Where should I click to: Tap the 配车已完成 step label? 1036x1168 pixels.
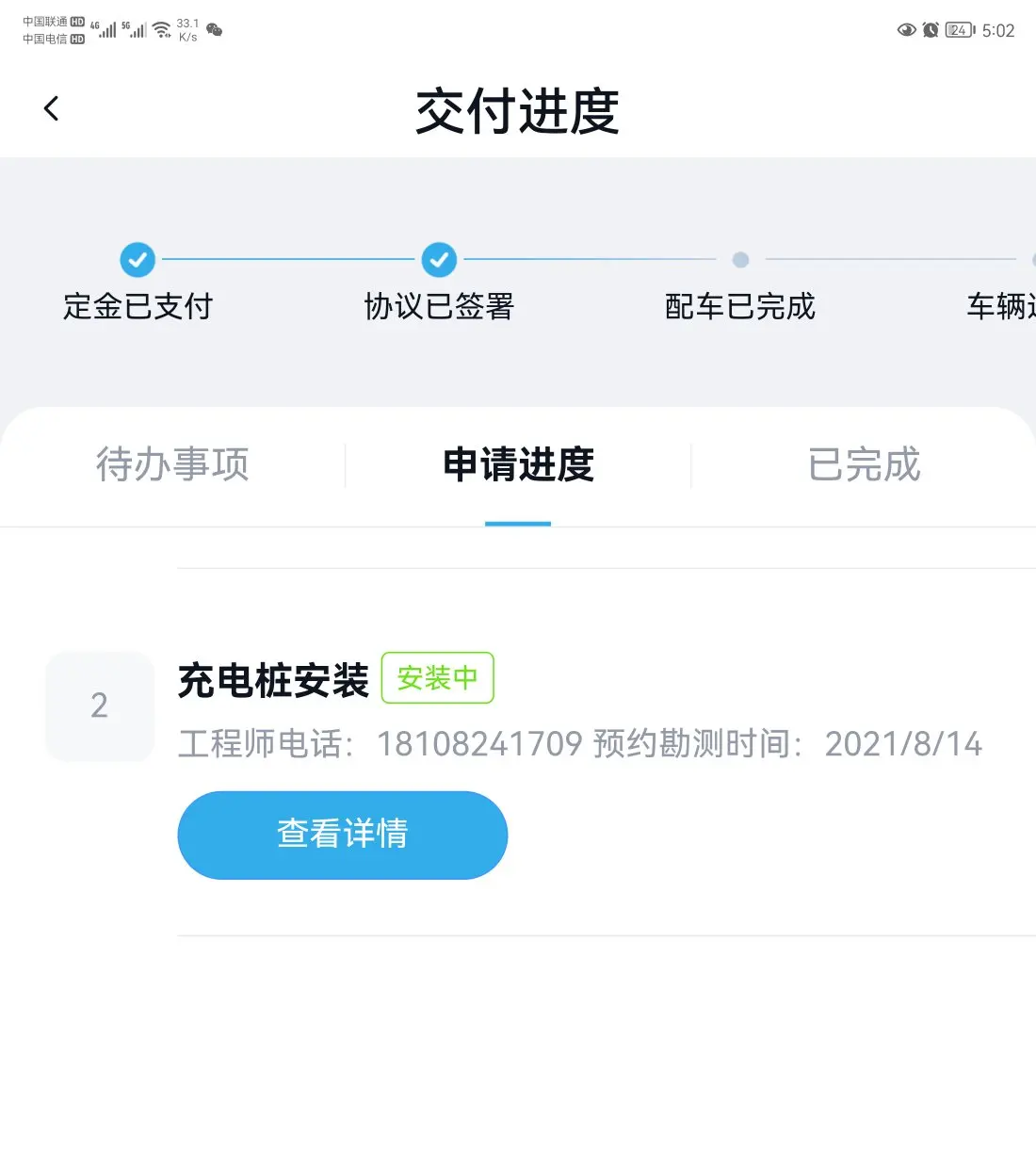(x=740, y=306)
